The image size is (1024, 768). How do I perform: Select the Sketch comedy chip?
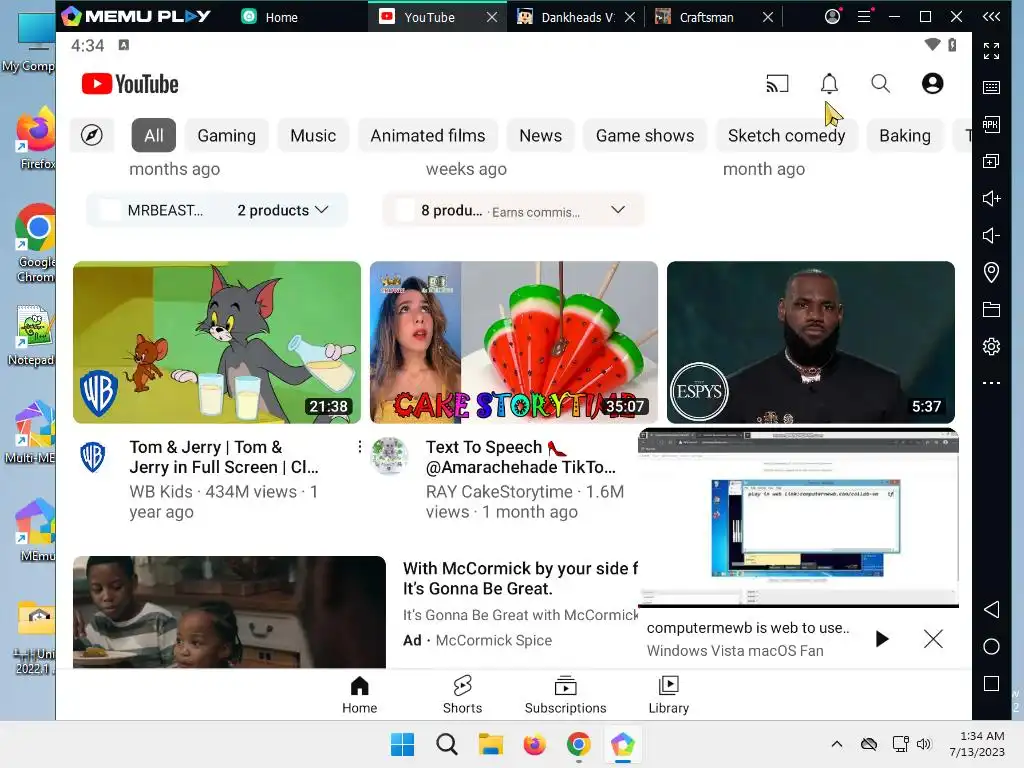786,135
